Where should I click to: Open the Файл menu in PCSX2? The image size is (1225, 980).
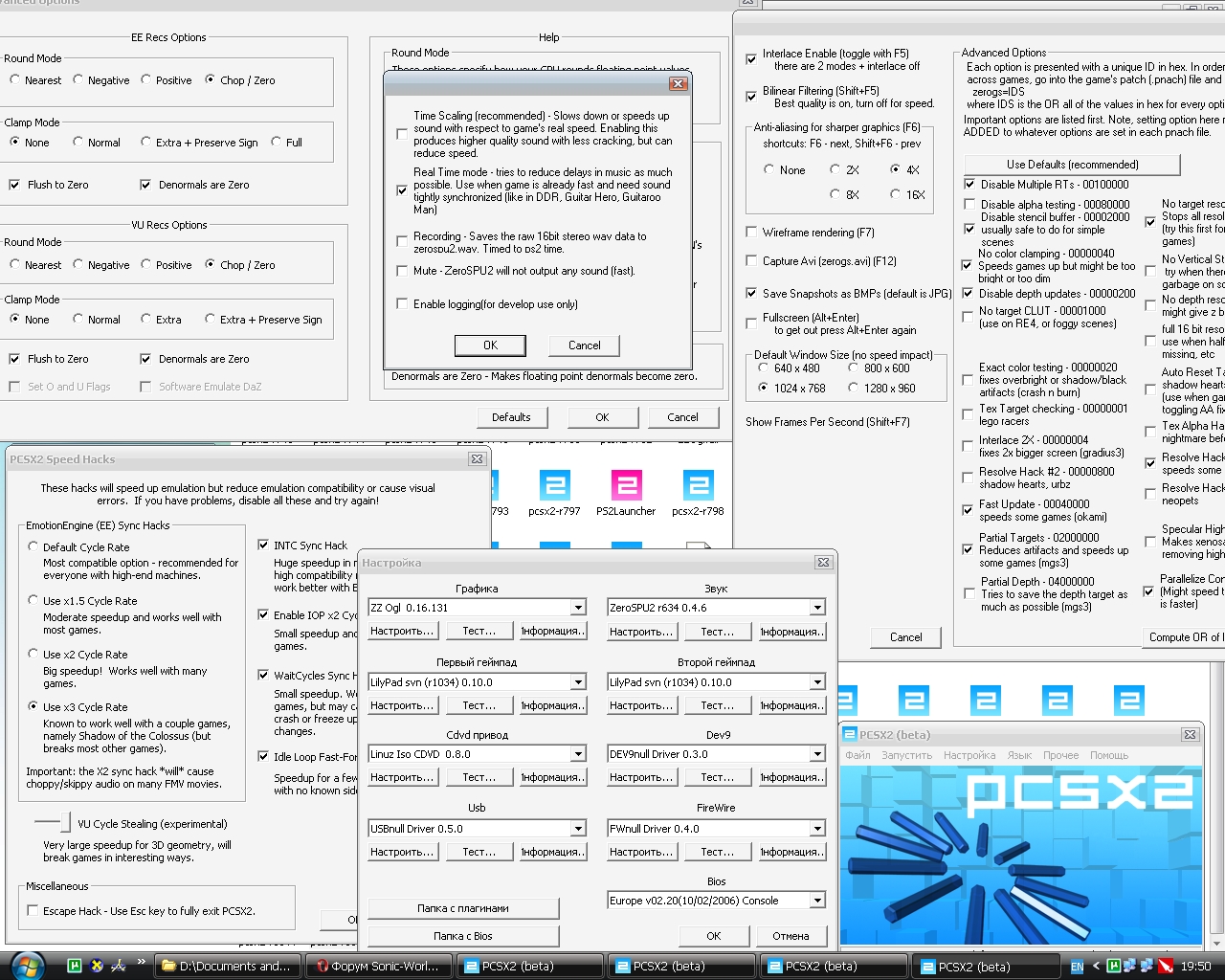click(x=857, y=755)
